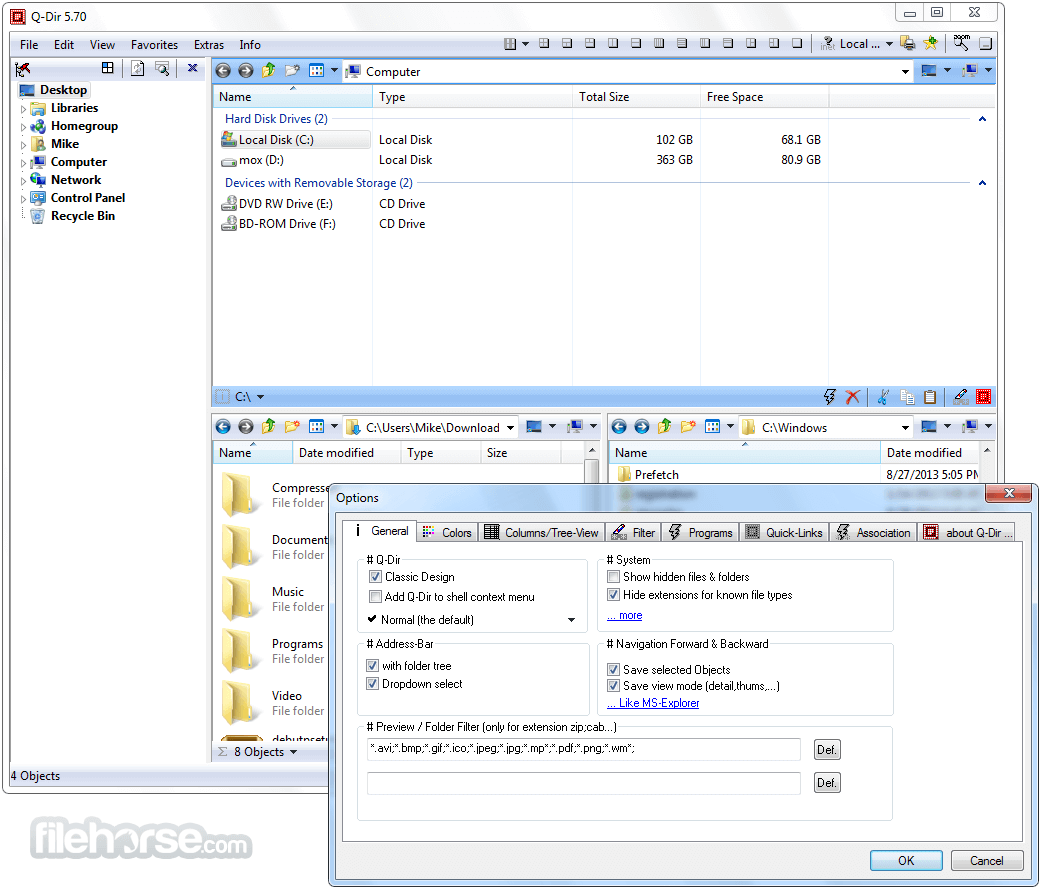Click the ... Like MS-Explorer link
Image resolution: width=1041 pixels, height=889 pixels.
653,703
